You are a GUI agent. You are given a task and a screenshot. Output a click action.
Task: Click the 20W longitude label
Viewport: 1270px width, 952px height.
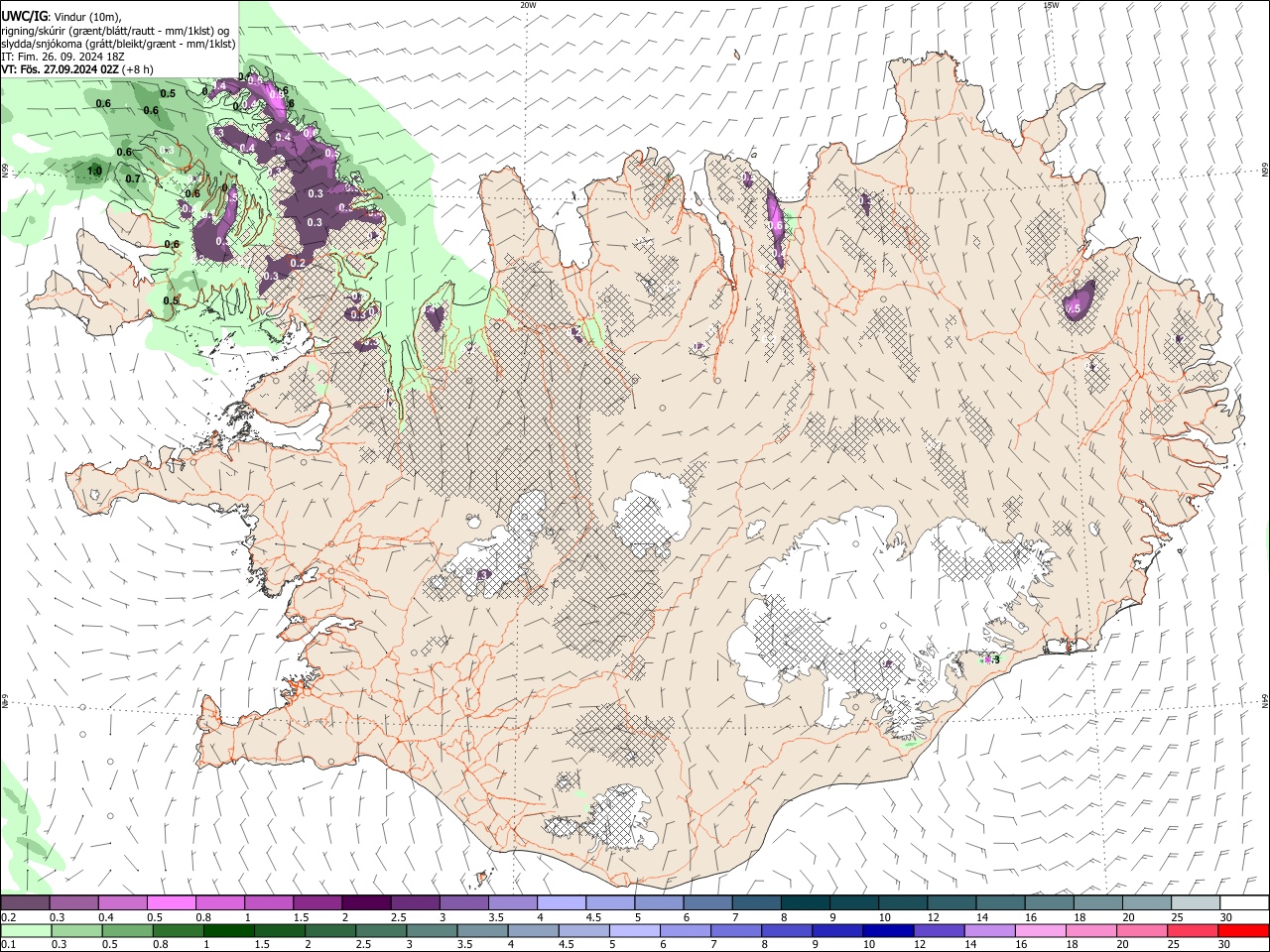(528, 5)
